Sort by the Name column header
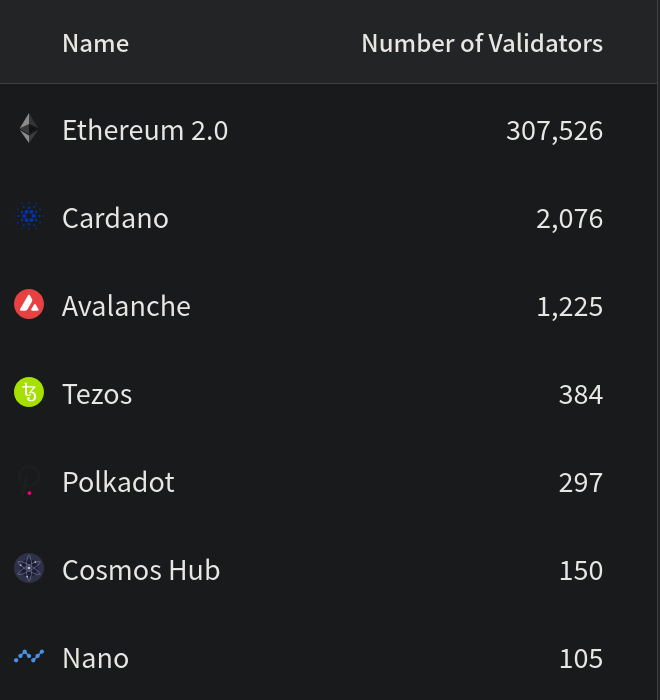This screenshot has width=660, height=700. (x=95, y=43)
